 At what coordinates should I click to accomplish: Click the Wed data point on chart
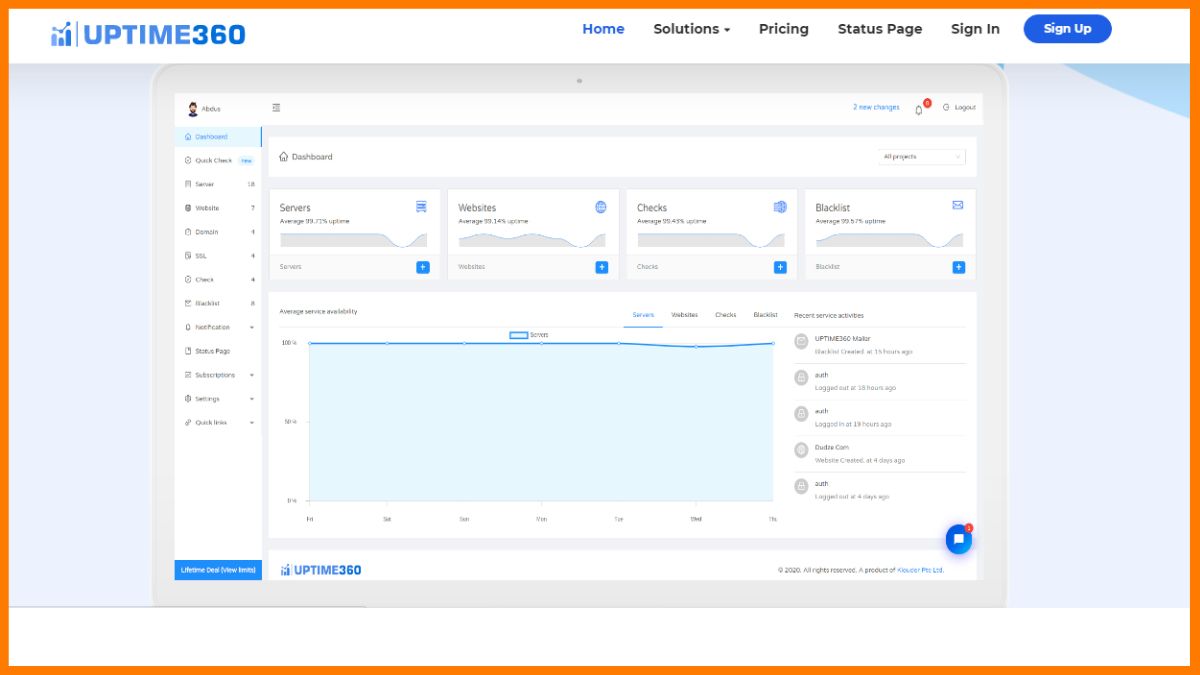[x=696, y=347]
